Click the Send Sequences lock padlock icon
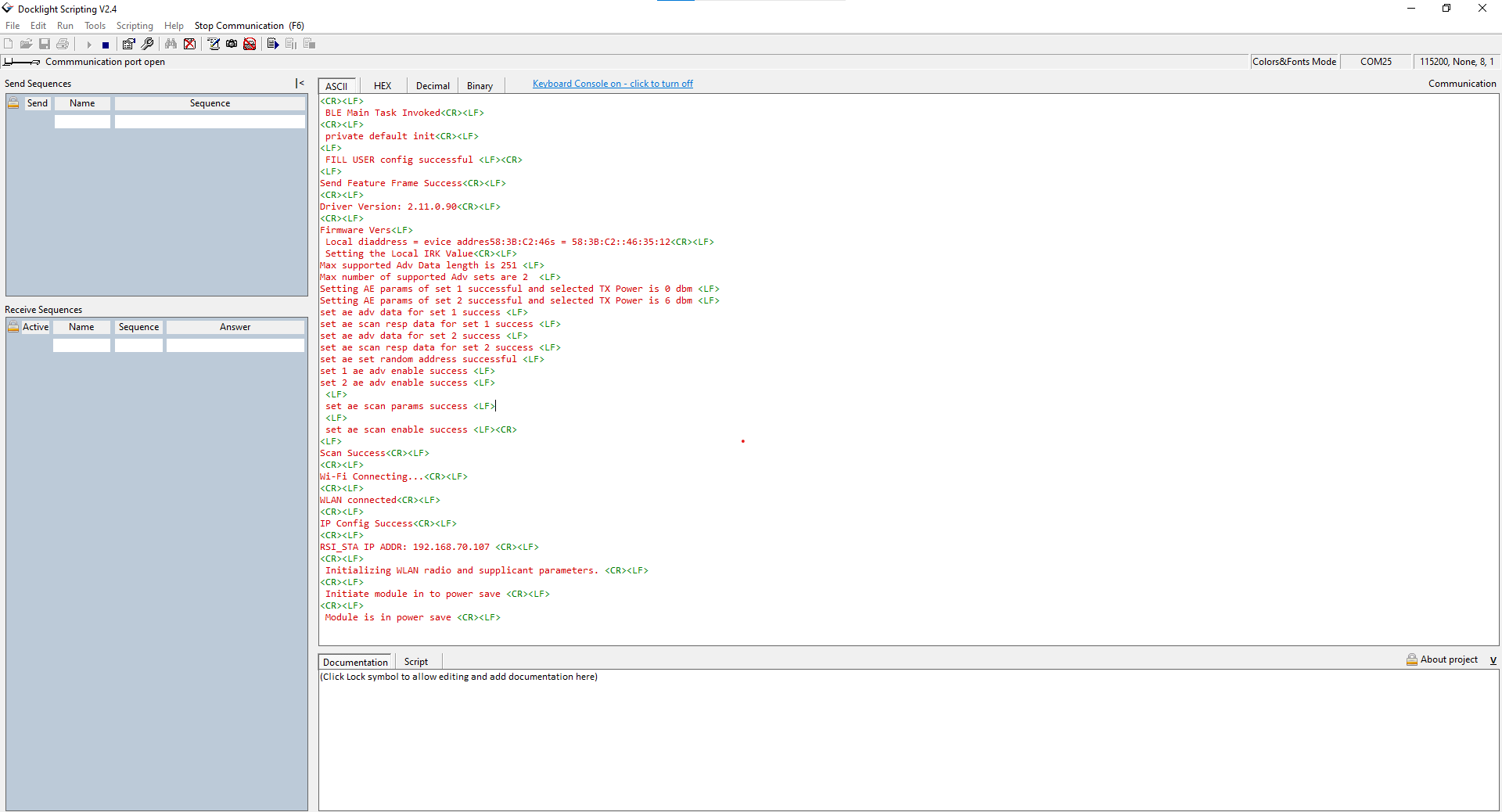The height and width of the screenshot is (812, 1502). pos(13,102)
